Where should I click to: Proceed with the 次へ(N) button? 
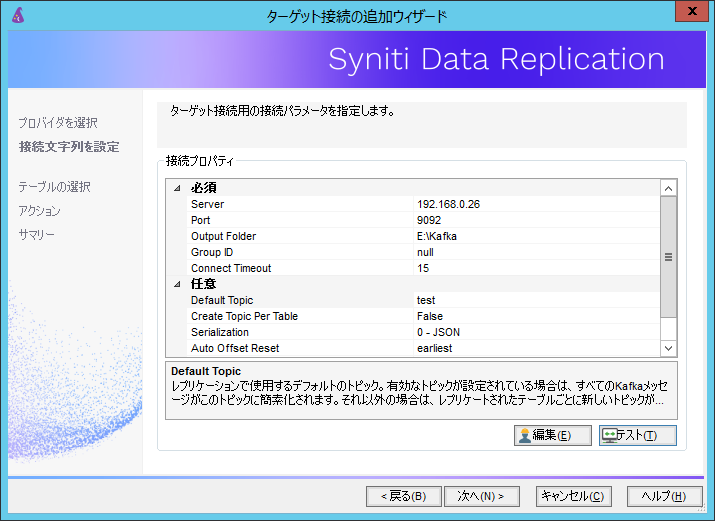(x=482, y=496)
